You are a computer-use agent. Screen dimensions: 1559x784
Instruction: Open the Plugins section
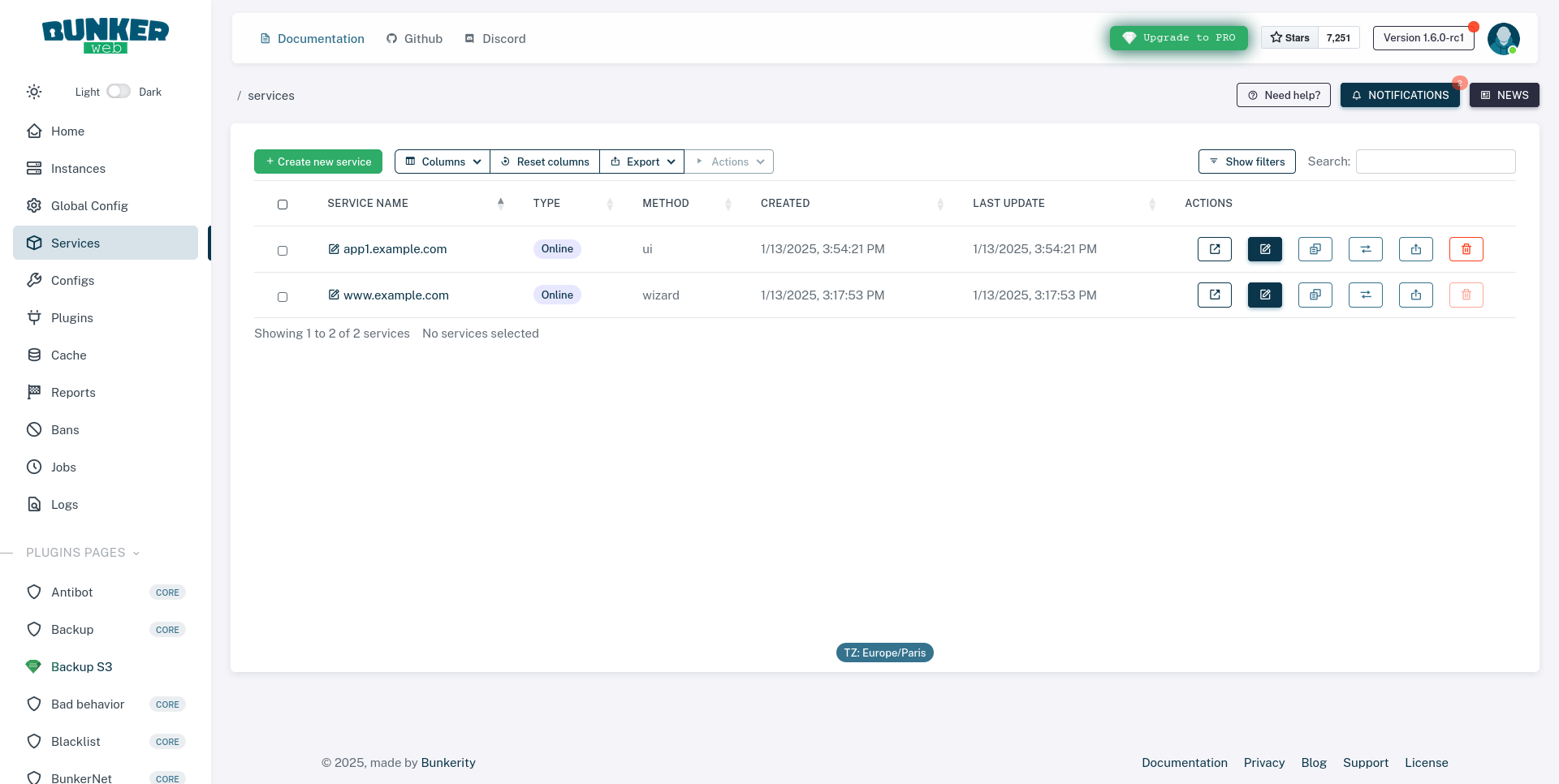(x=71, y=317)
